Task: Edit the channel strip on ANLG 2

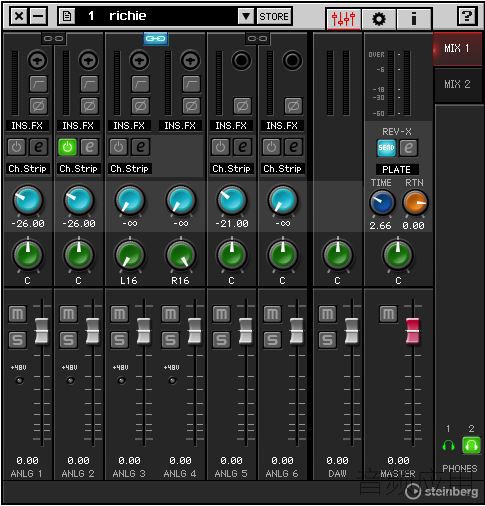Action: 90,147
